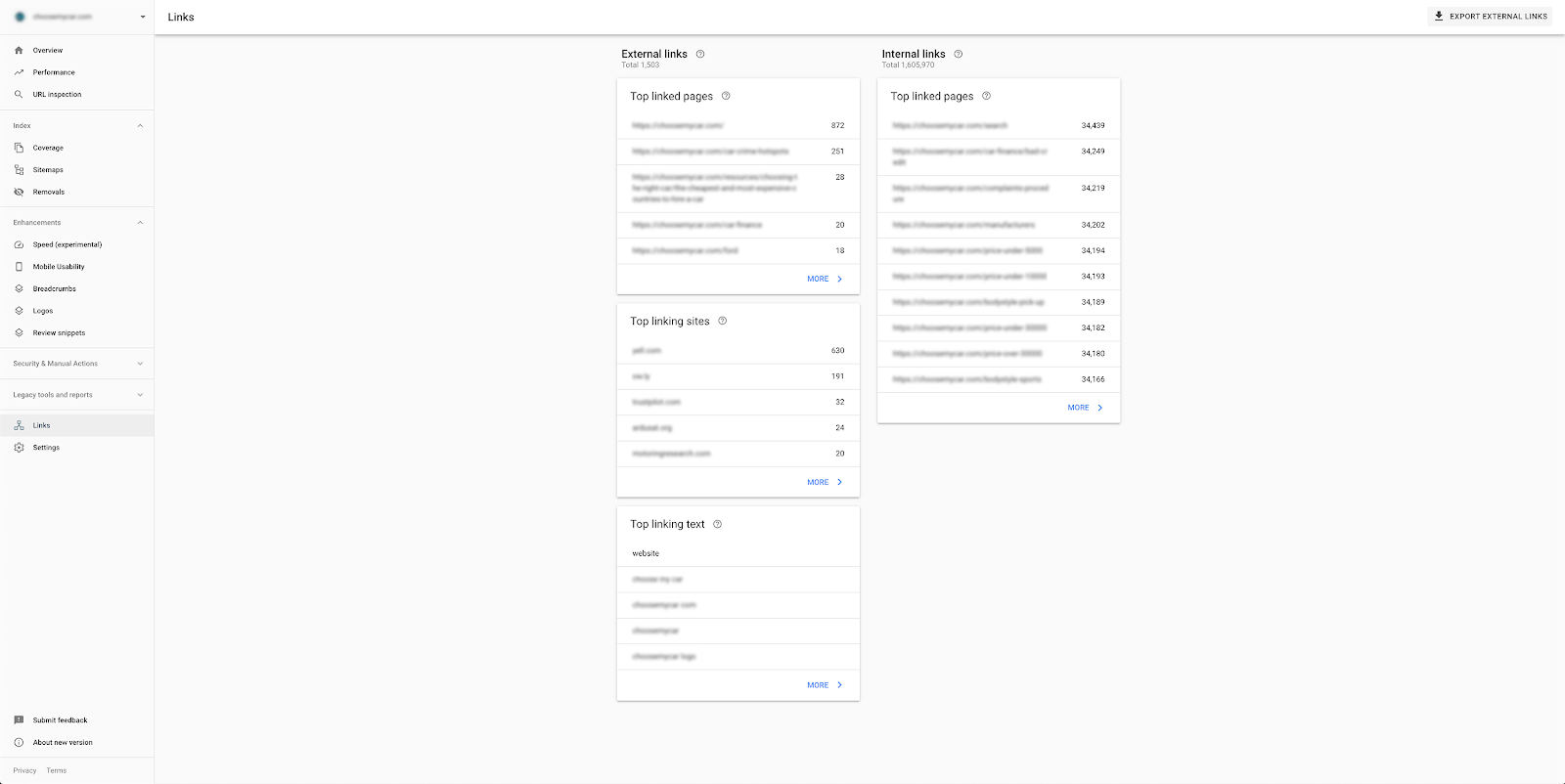Image resolution: width=1565 pixels, height=784 pixels.
Task: Click the Removals eye-slash icon
Action: [19, 192]
